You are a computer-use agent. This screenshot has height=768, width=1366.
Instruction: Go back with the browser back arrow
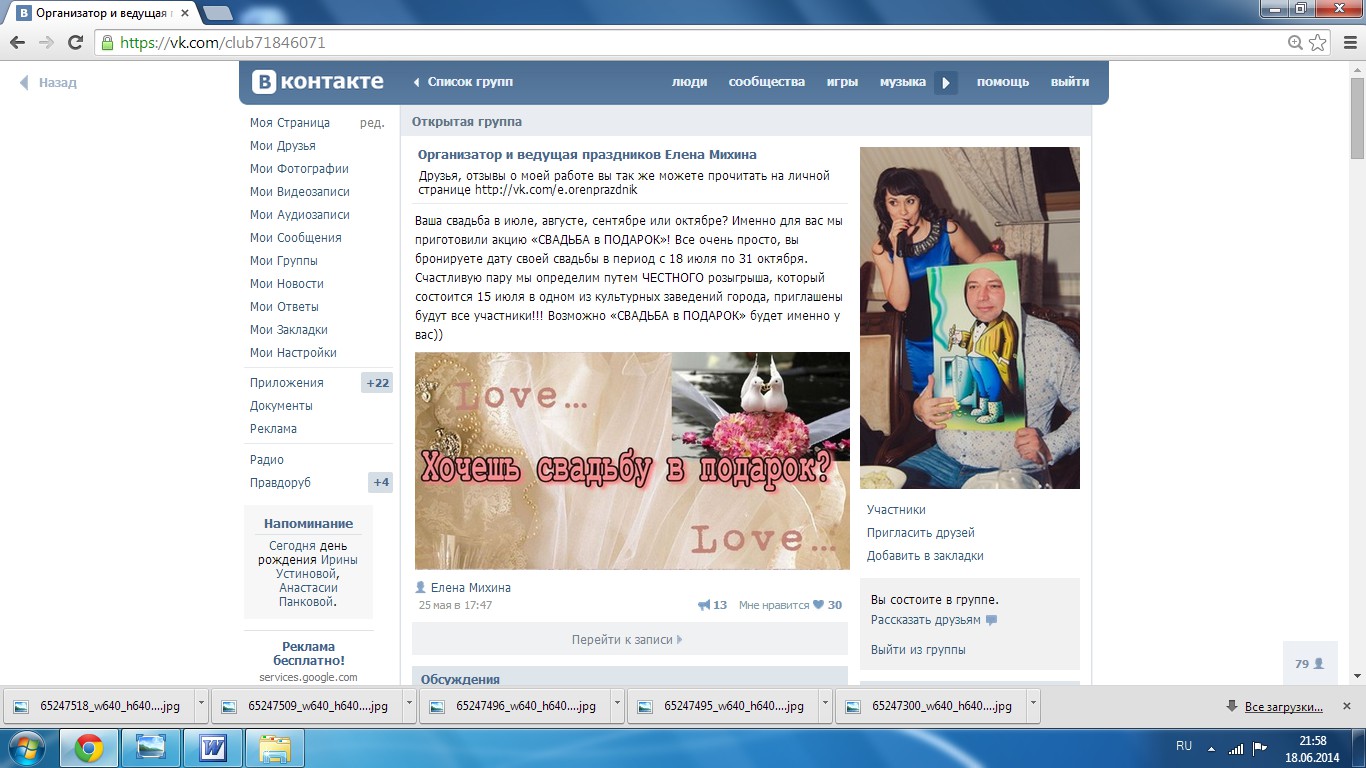pyautogui.click(x=18, y=43)
